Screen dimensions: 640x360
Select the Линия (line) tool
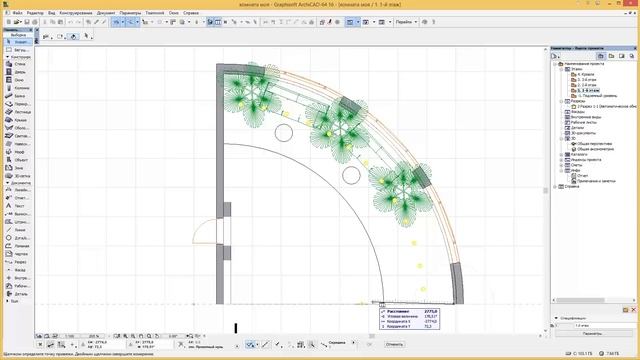point(17,230)
